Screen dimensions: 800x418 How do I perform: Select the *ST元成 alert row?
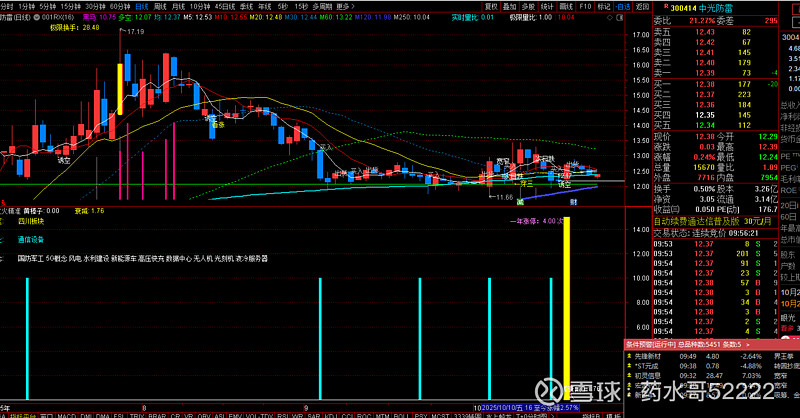(712, 366)
